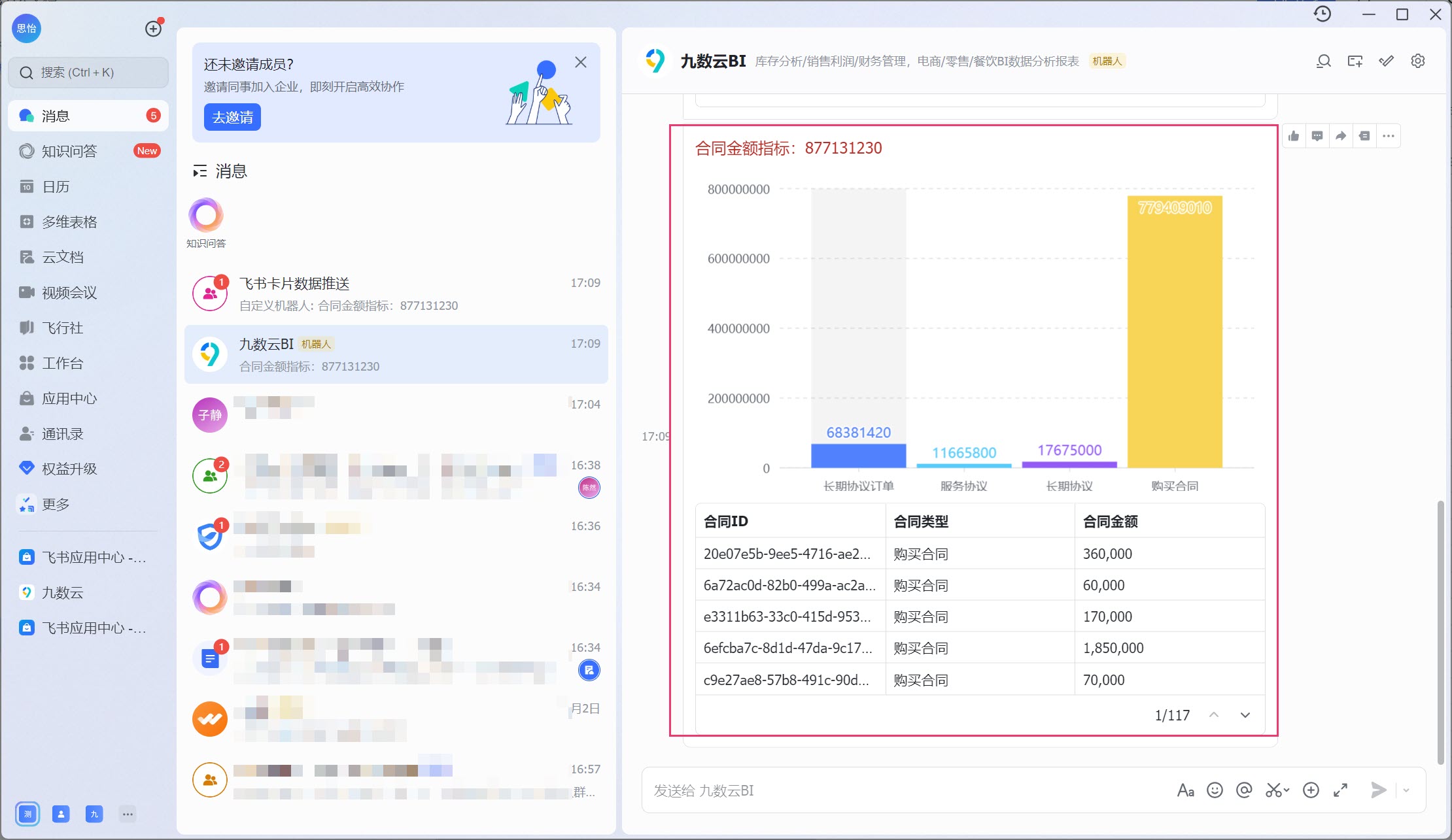Open the 子静 conversation
Screen dimensions: 1452x840
[x=396, y=415]
